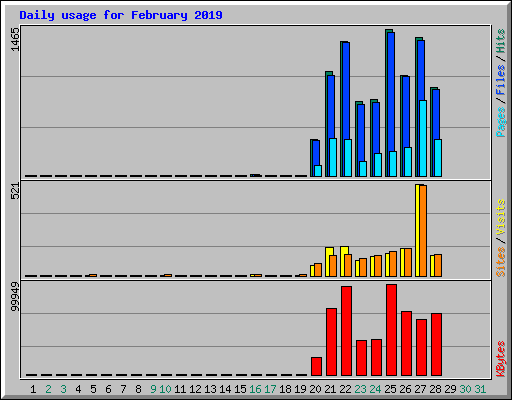Click day 13 on the x-axis
This screenshot has height=400, width=512.
point(210,389)
